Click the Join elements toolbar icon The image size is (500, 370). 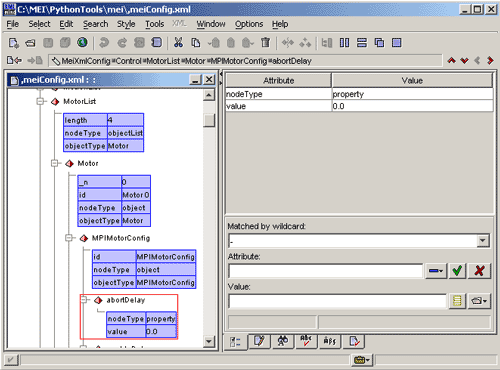pyautogui.click(x=305, y=43)
